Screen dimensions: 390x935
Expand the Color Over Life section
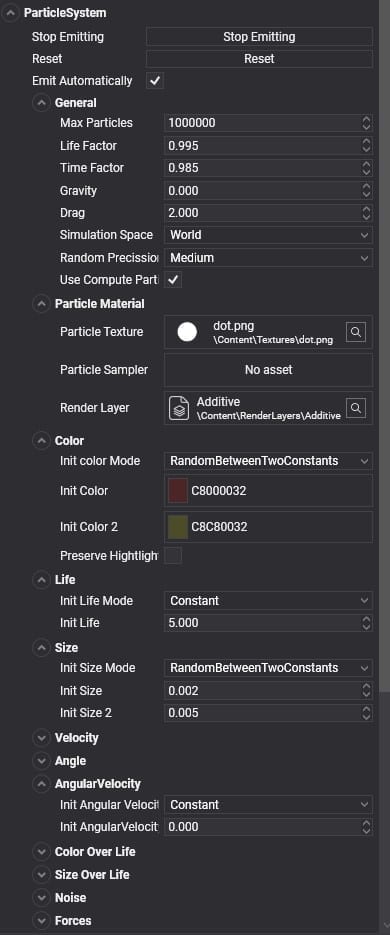pos(41,852)
